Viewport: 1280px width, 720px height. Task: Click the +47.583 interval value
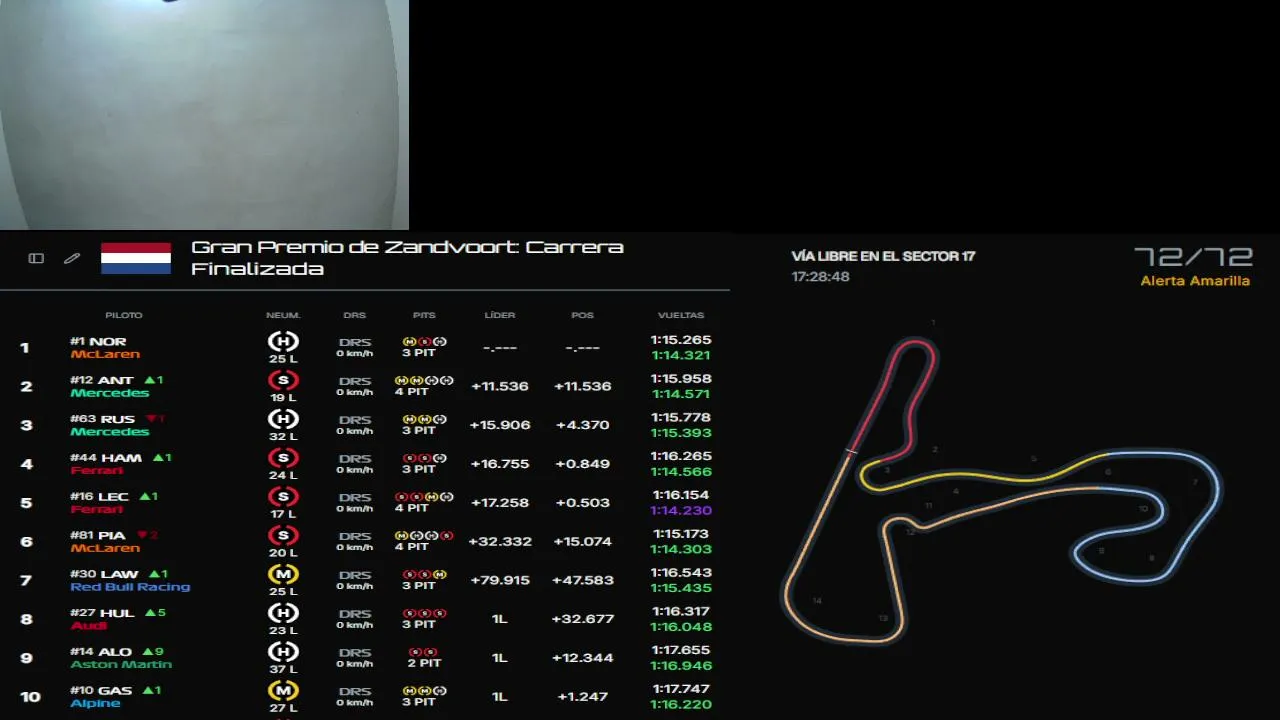tap(583, 580)
